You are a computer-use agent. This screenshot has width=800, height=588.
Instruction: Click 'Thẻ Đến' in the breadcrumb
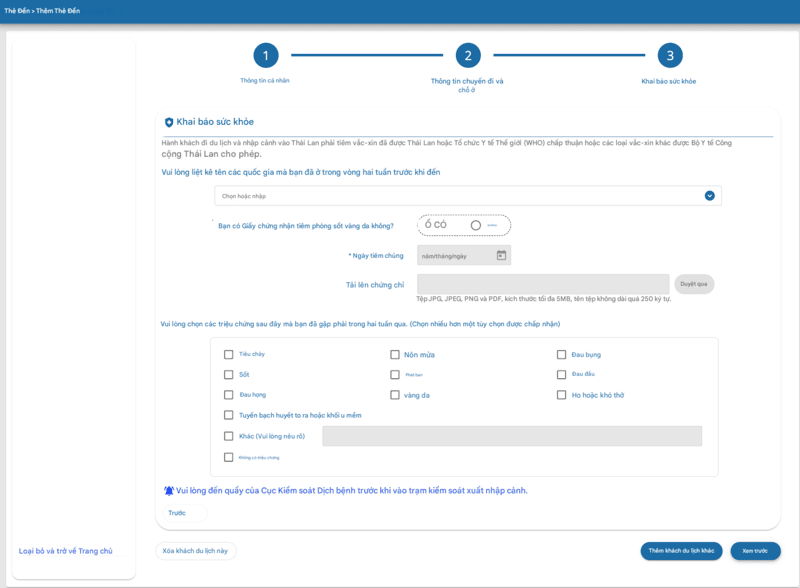pos(16,10)
